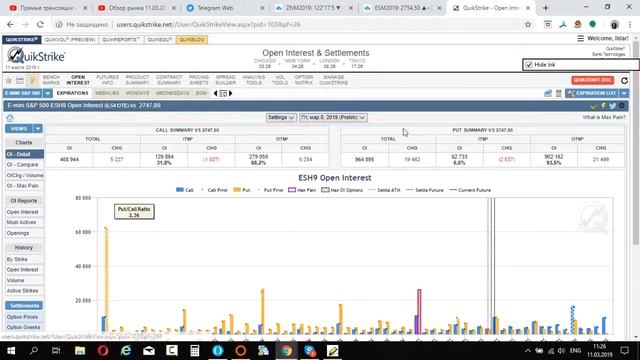Open the Most Actives report
The height and width of the screenshot is (360, 640).
click(24, 222)
